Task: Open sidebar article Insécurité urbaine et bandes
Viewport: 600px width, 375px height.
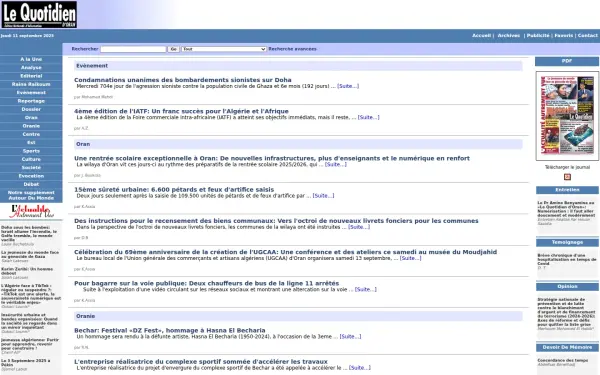Action: click(29, 321)
